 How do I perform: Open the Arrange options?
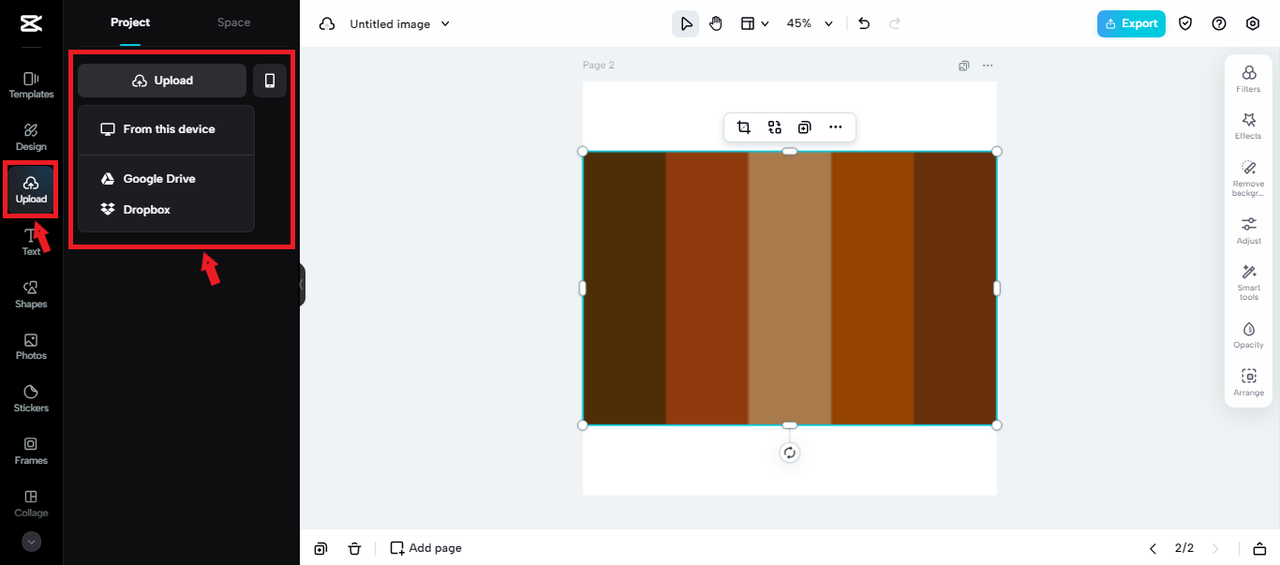pos(1248,383)
